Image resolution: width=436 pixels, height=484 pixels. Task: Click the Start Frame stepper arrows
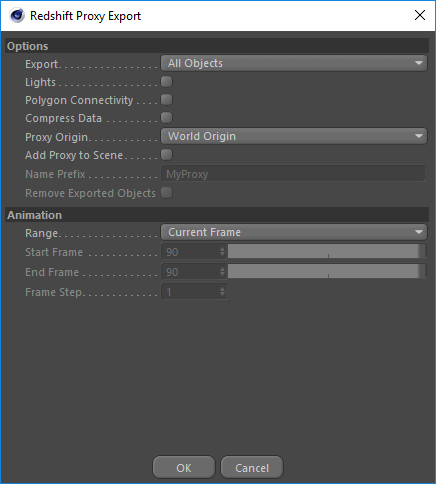point(222,252)
